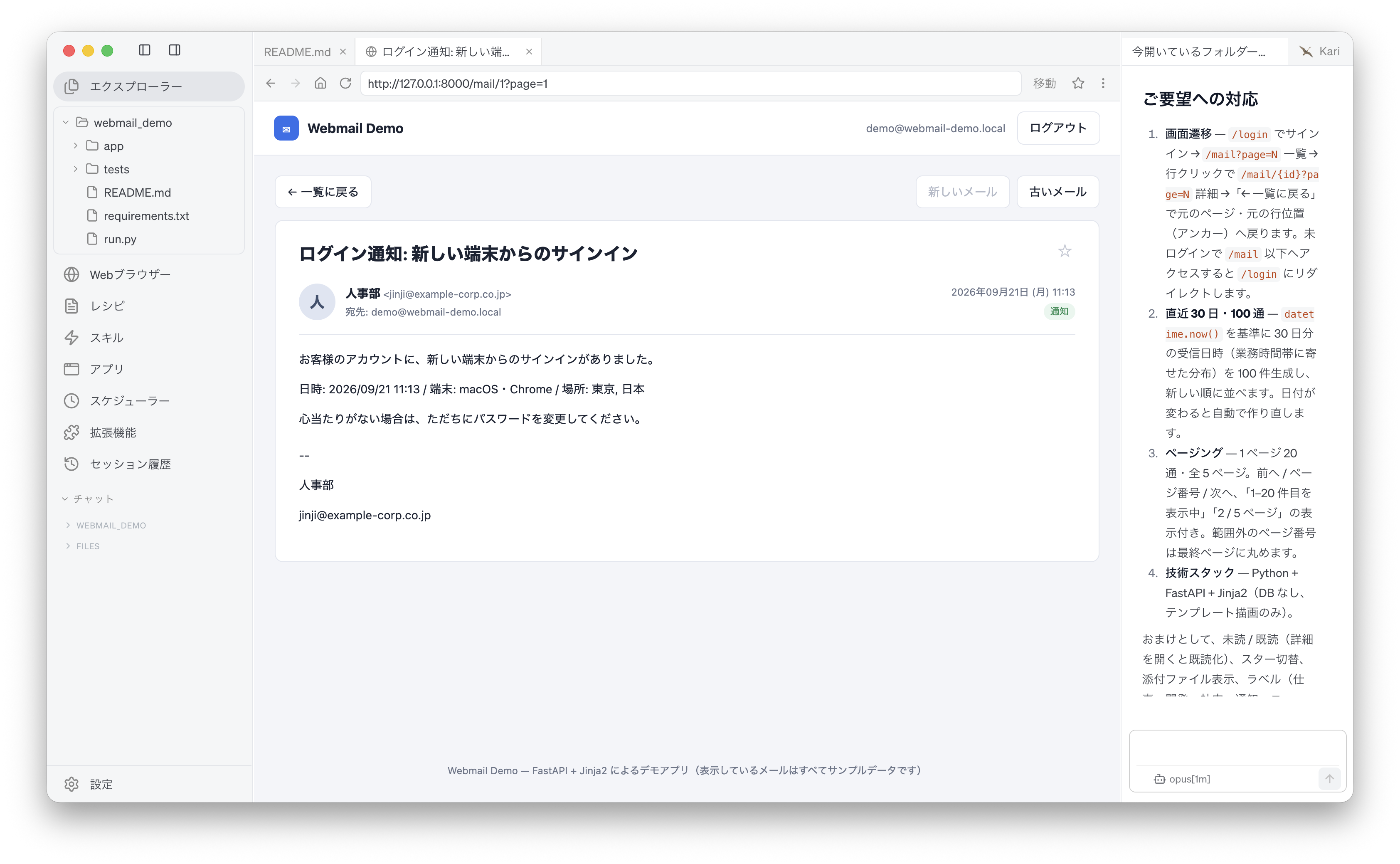The height and width of the screenshot is (864, 1400).
Task: Click the 移動 button beside URL bar
Action: (x=1044, y=84)
